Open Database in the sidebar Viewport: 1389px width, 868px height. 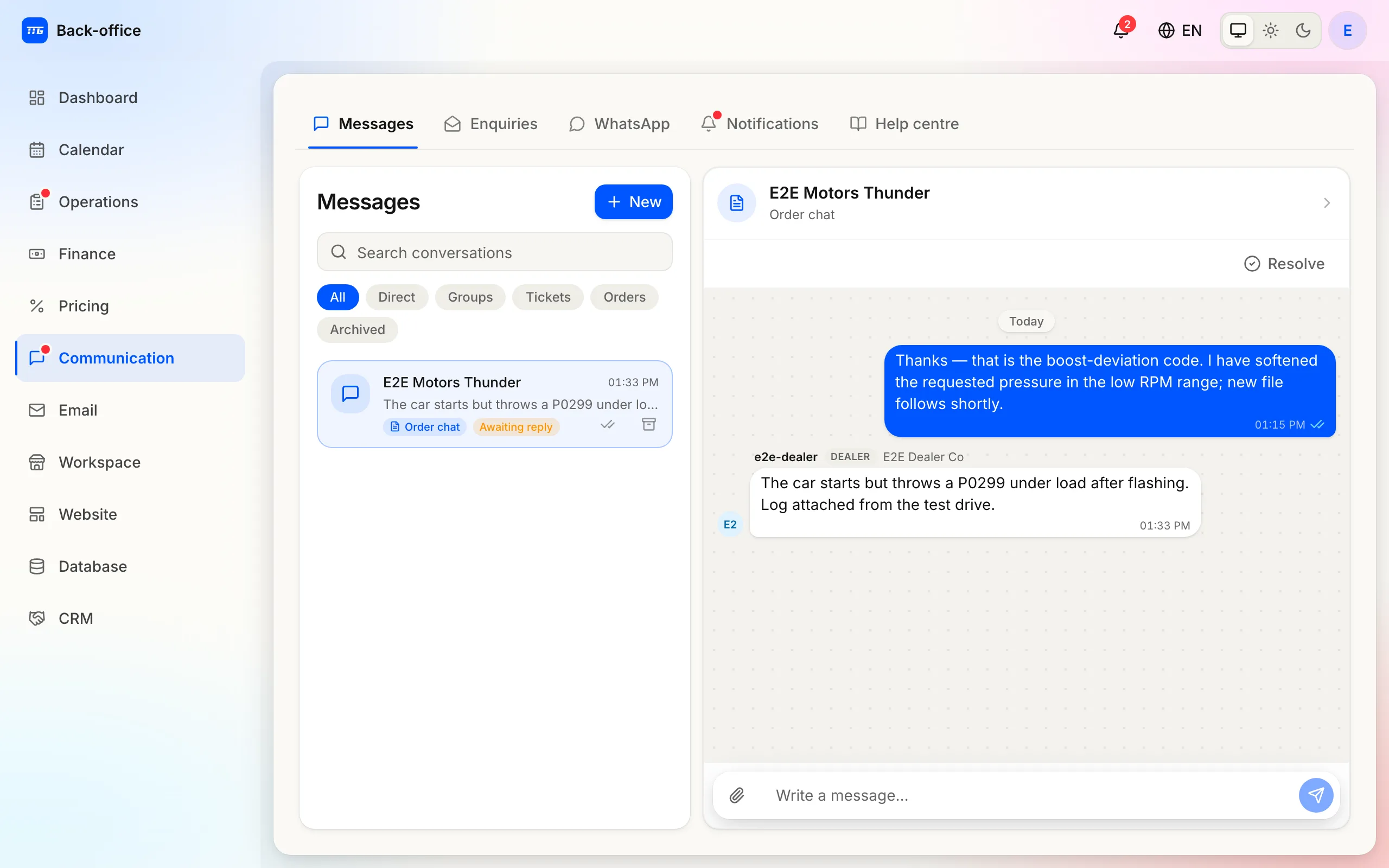click(x=131, y=566)
